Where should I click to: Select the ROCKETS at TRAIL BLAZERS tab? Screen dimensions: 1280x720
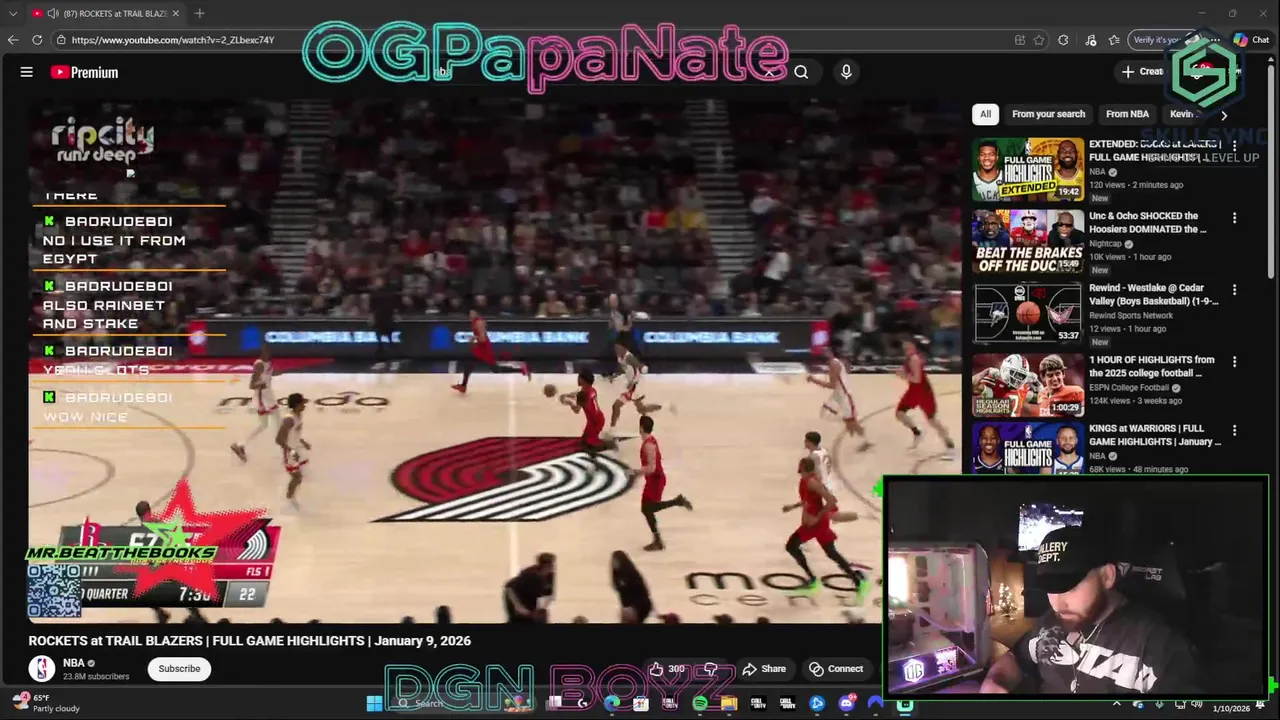(x=105, y=13)
